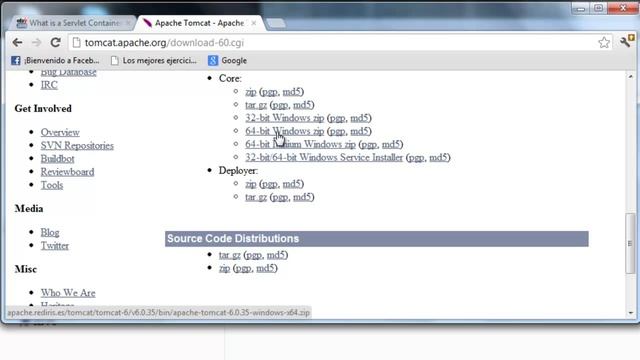Open the Overview link under Get Involved
The image size is (640, 360).
click(x=60, y=132)
